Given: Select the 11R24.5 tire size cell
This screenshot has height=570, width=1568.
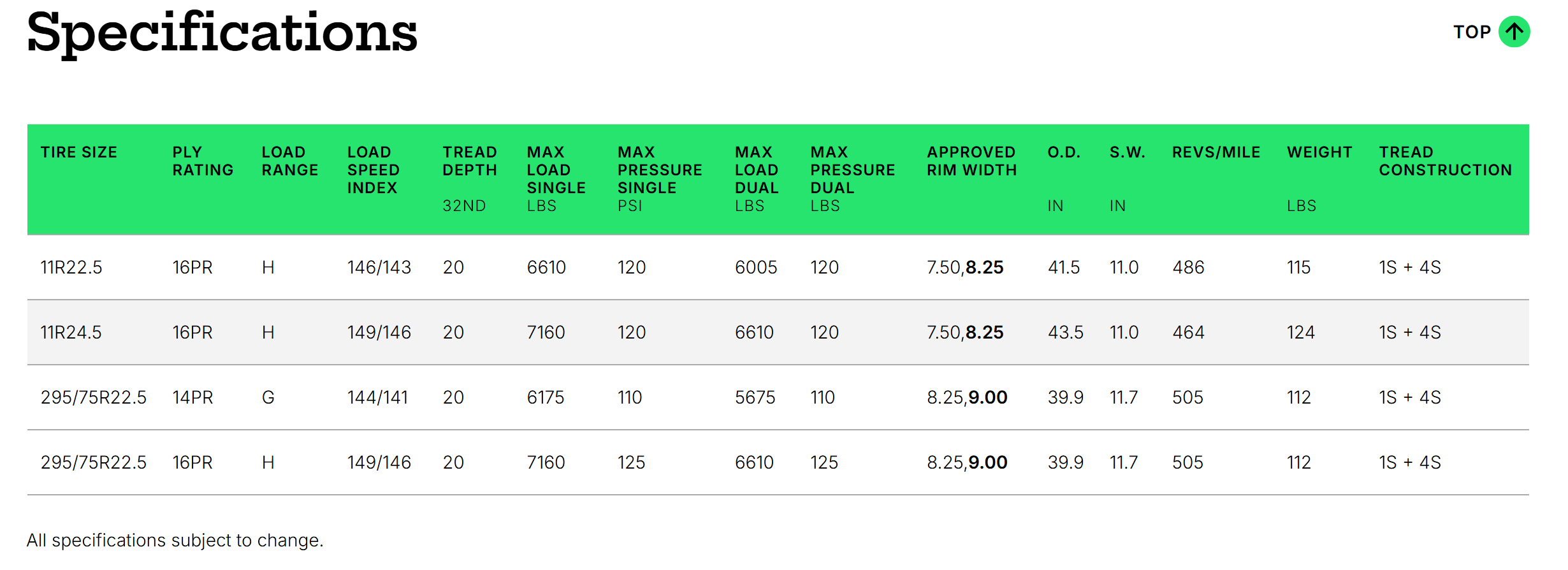Looking at the screenshot, I should click(x=71, y=332).
